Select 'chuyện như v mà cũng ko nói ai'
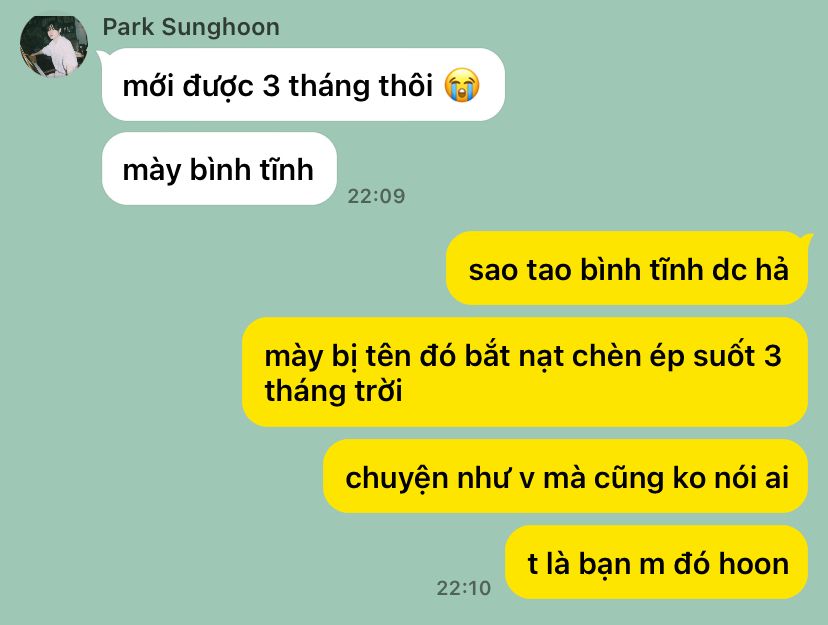The image size is (828, 625). tap(566, 476)
